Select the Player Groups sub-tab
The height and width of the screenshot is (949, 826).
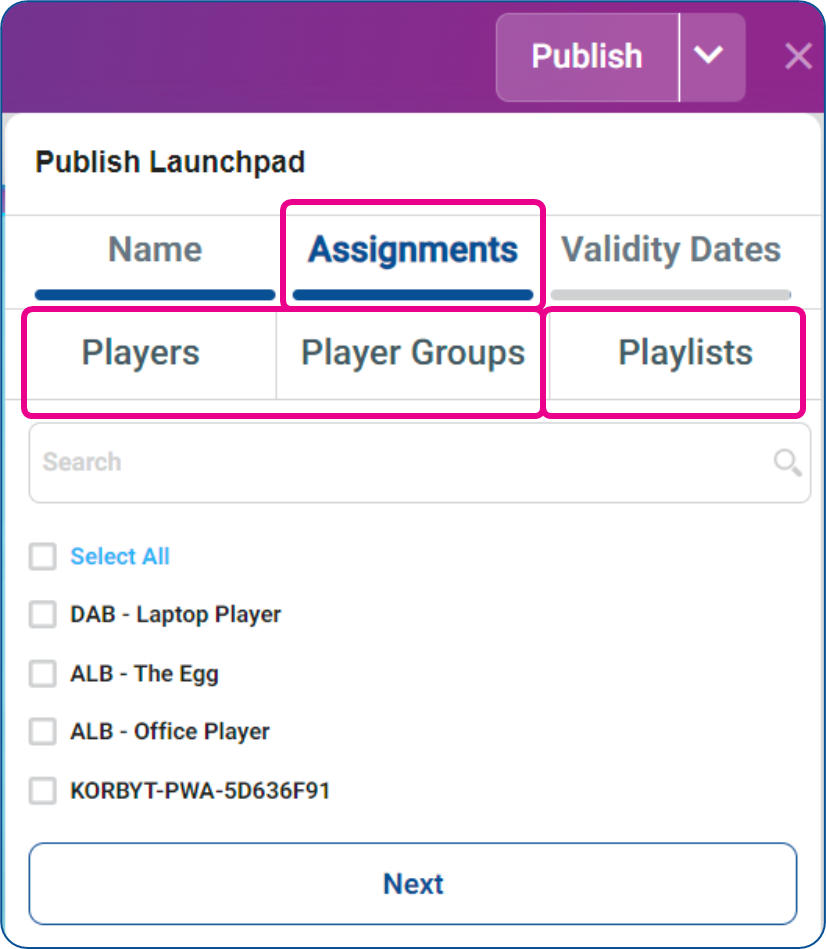pos(413,353)
